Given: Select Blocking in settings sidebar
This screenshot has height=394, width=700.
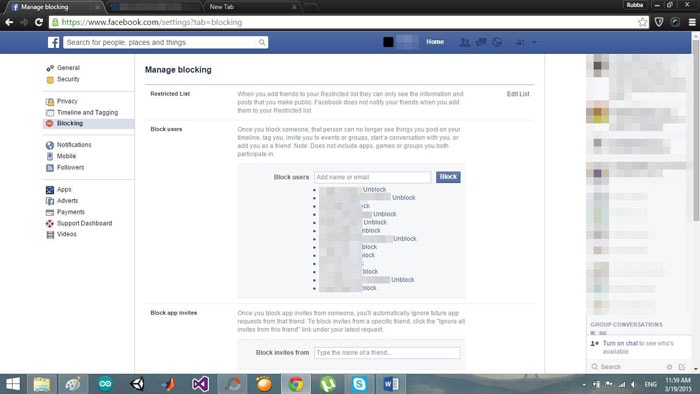Looking at the screenshot, I should tap(88, 124).
